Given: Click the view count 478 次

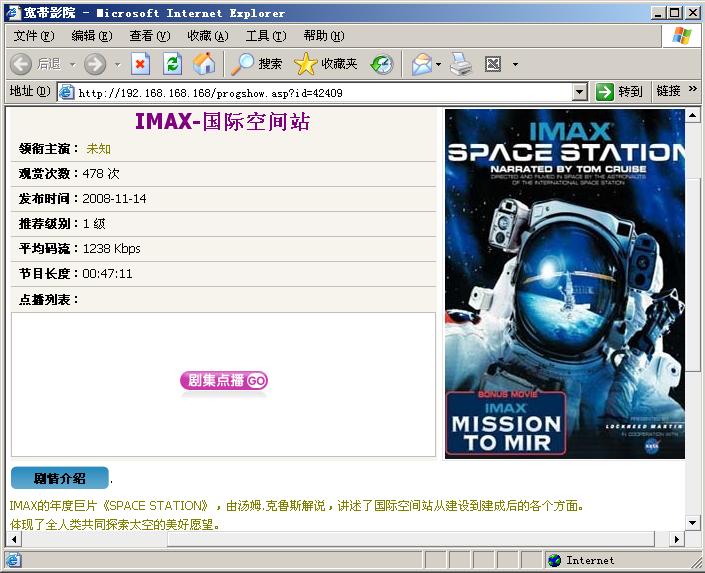Looking at the screenshot, I should tap(101, 174).
